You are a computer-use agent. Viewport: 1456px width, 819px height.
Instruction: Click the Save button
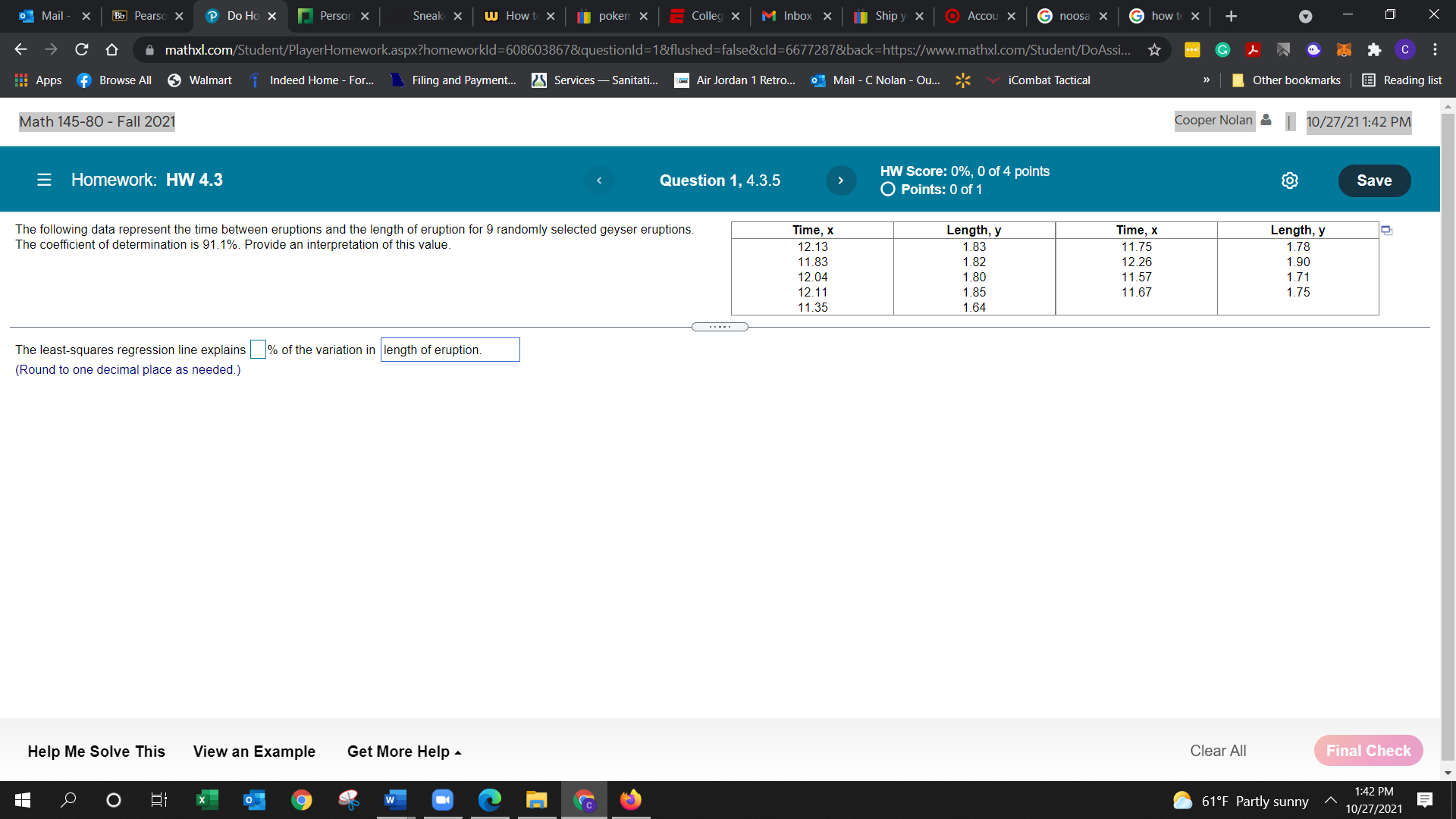click(1373, 180)
